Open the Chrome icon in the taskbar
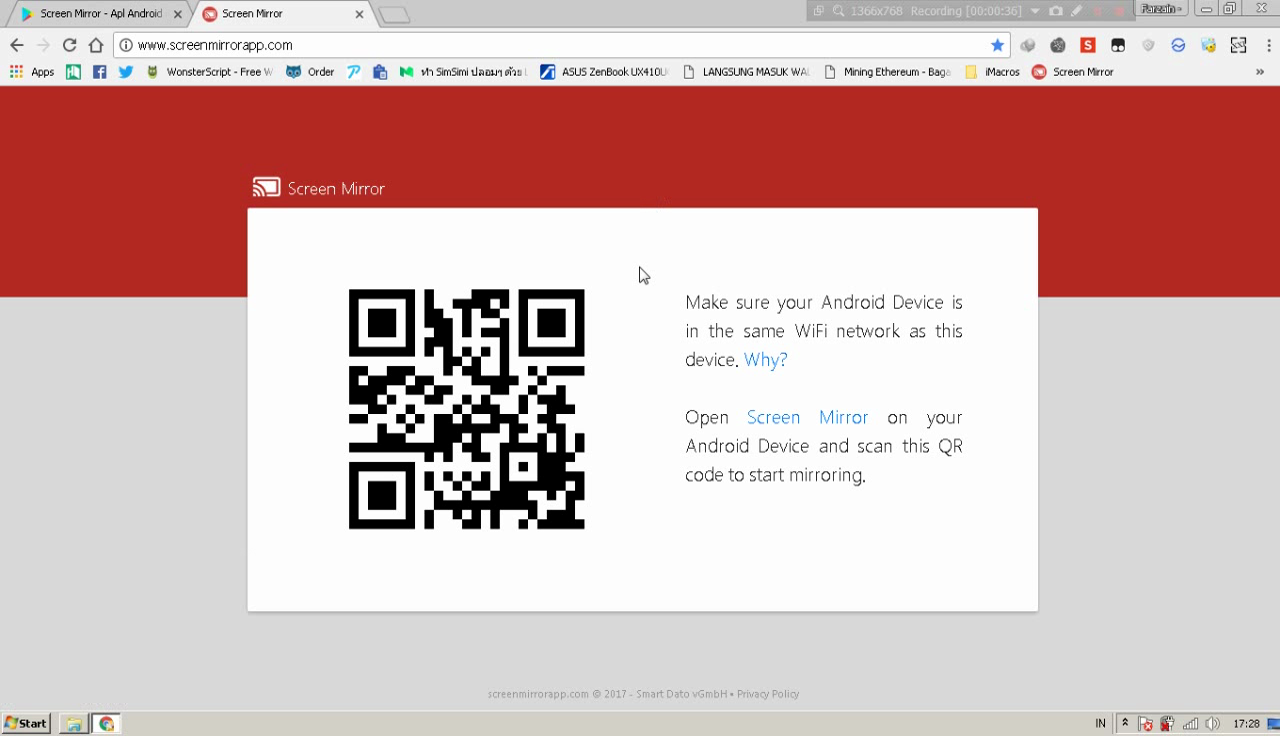The height and width of the screenshot is (736, 1280). tap(106, 724)
